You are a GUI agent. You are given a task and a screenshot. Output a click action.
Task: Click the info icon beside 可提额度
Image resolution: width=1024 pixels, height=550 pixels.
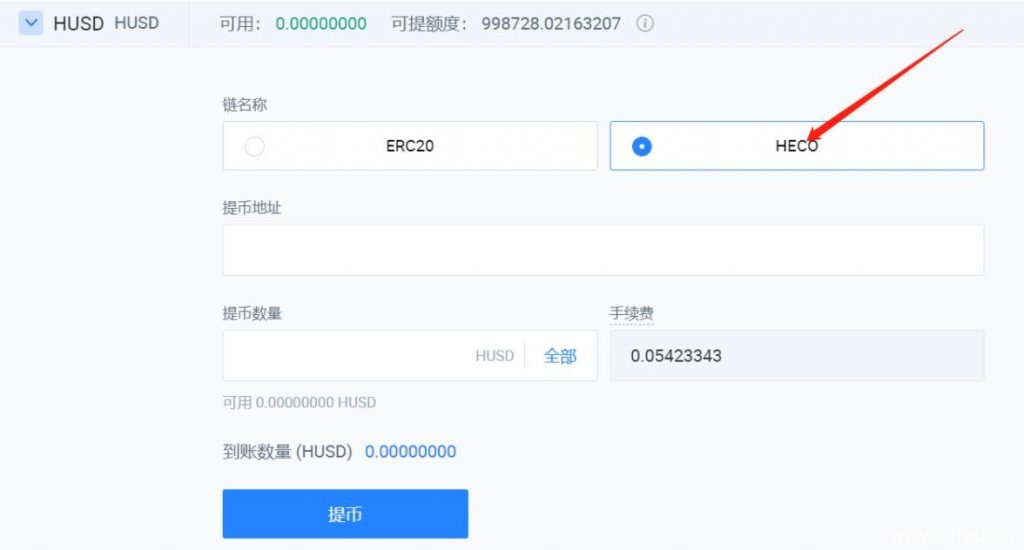(x=645, y=23)
